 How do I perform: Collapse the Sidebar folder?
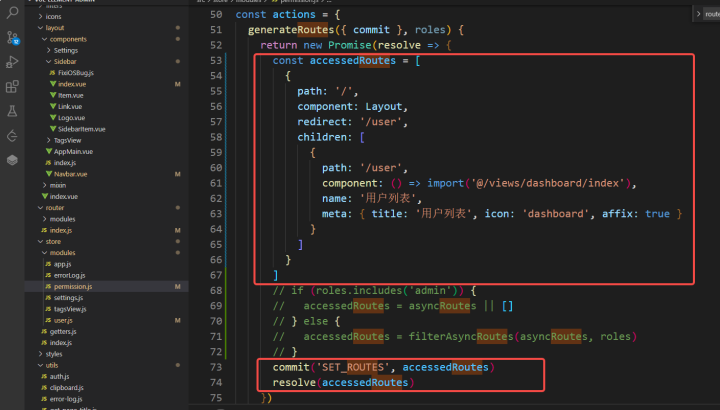(x=65, y=62)
